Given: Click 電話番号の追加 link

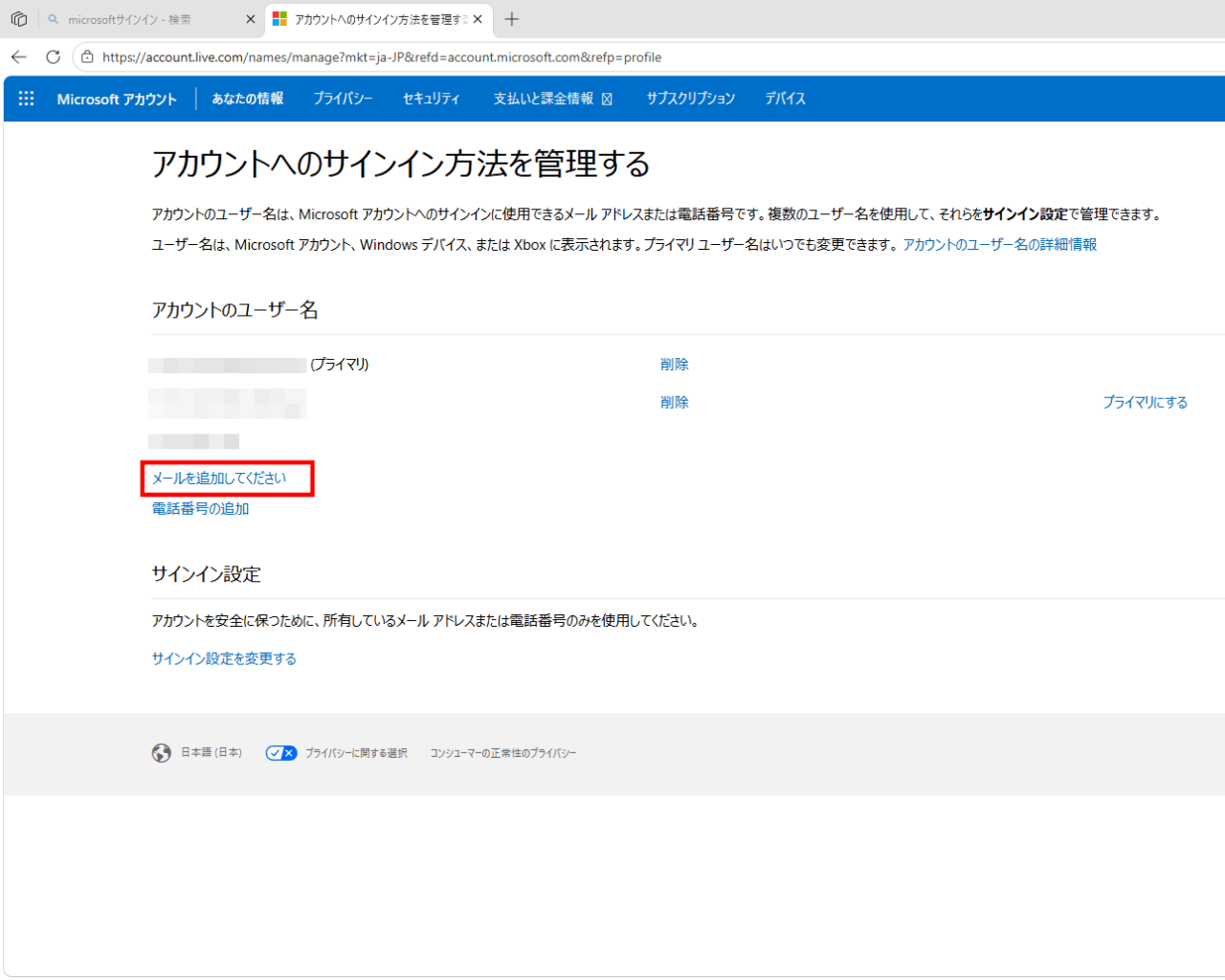Looking at the screenshot, I should (200, 509).
